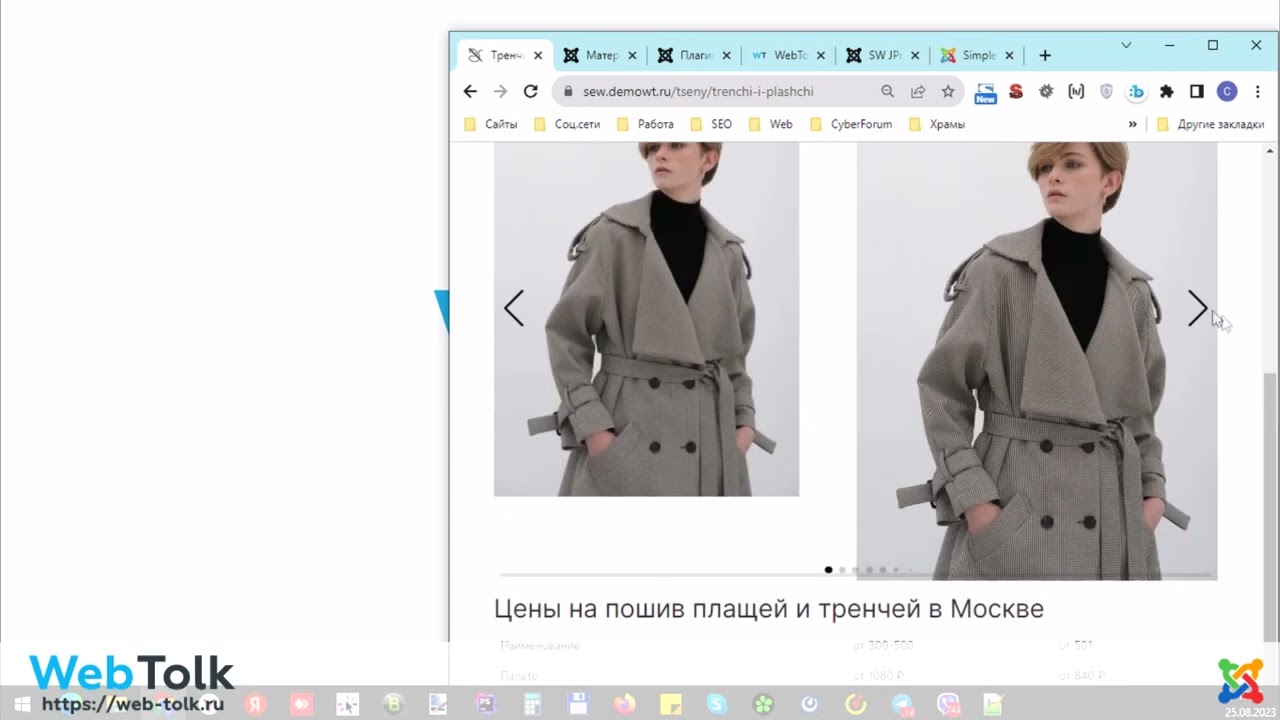
Task: Close the 'Simple' tab
Action: point(1009,55)
